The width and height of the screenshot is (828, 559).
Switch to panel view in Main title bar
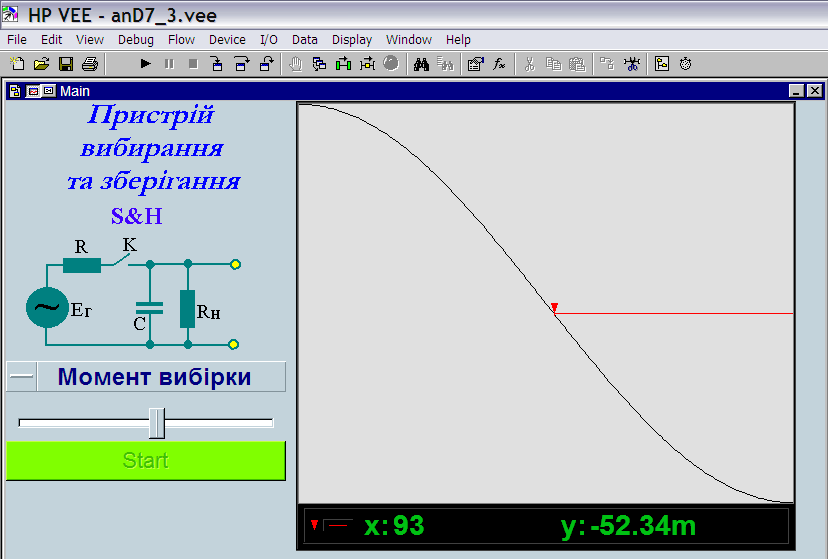click(33, 91)
